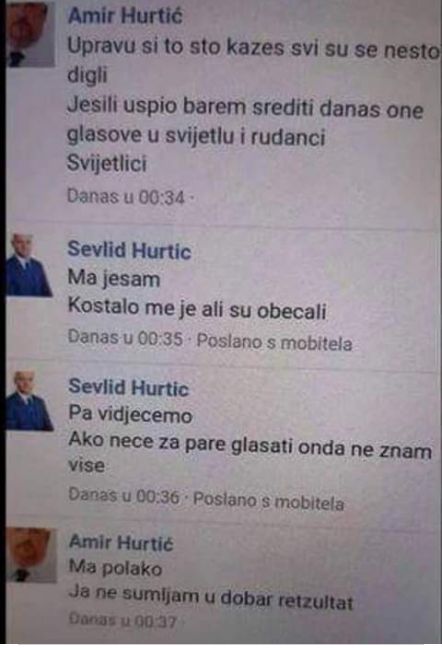This screenshot has height=648, width=442.
Task: Click the "Ma jesam" message text
Action: (x=114, y=278)
